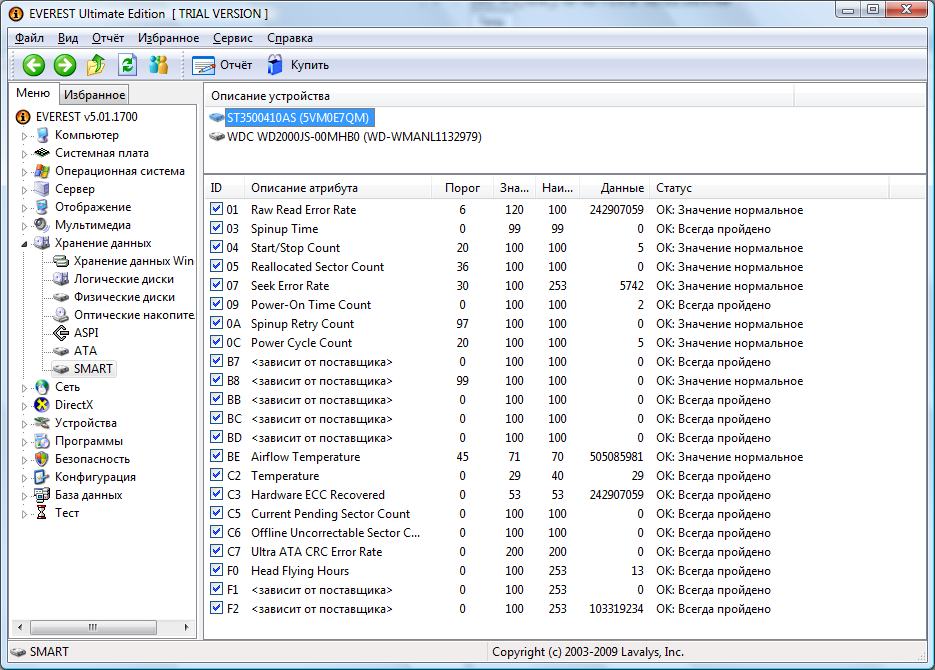Sort by the Данные column header
935x670 pixels.
622,188
